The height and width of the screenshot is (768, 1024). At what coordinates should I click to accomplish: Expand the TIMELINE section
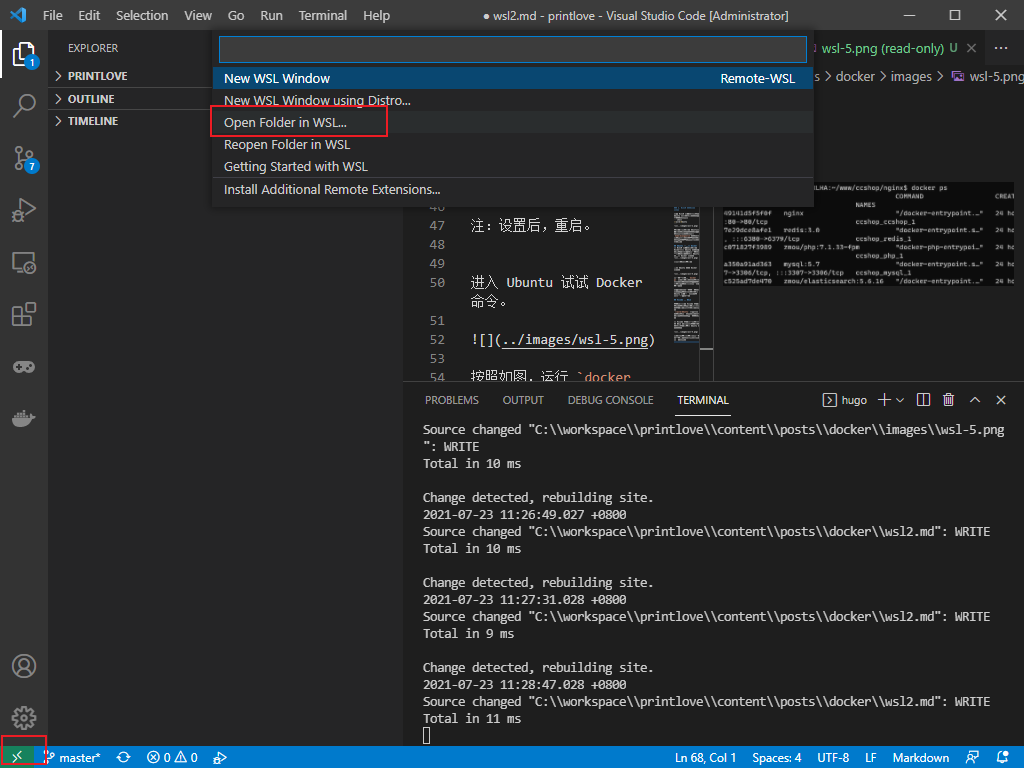point(92,121)
